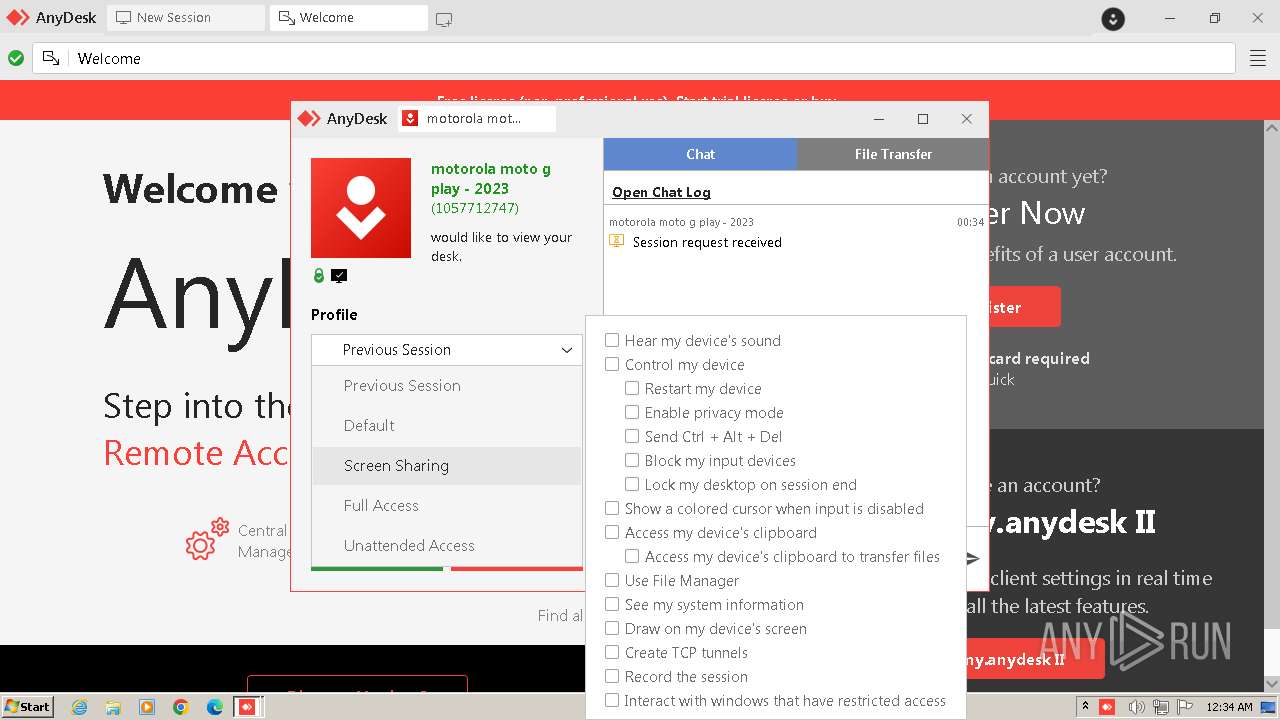This screenshot has width=1280, height=720.
Task: Switch to the New Session tab
Action: click(x=186, y=18)
